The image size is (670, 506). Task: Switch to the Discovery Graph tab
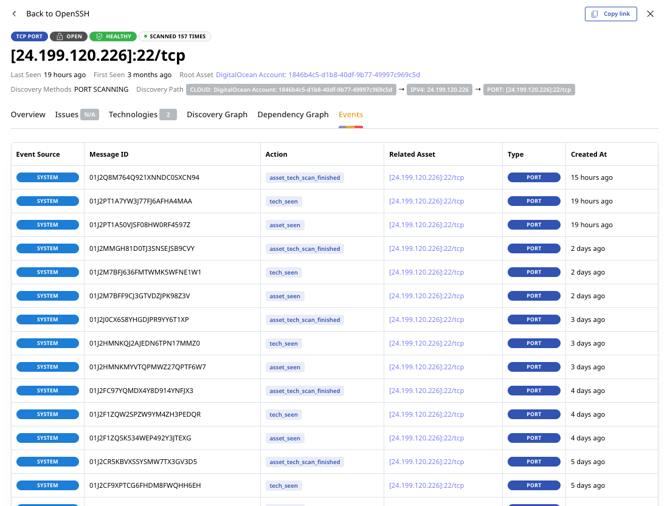tap(217, 115)
